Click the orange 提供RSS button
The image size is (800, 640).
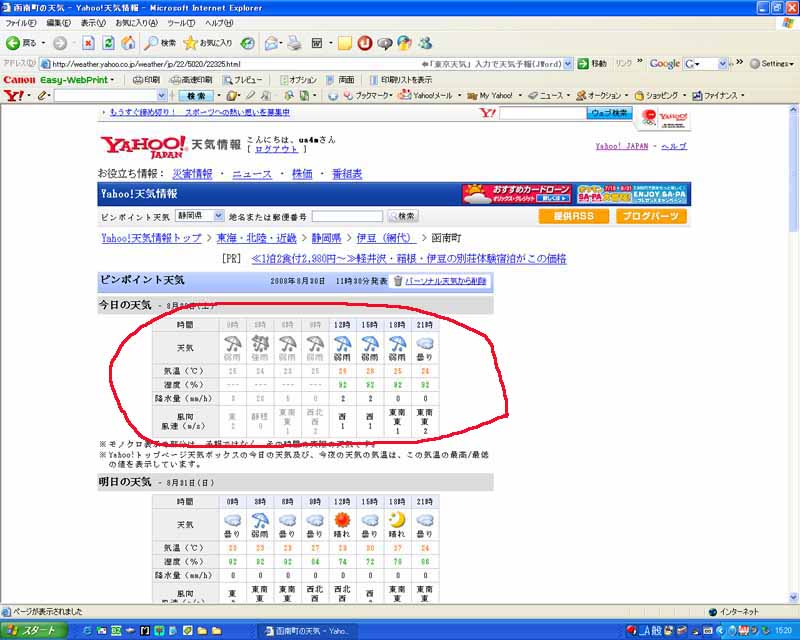(573, 216)
